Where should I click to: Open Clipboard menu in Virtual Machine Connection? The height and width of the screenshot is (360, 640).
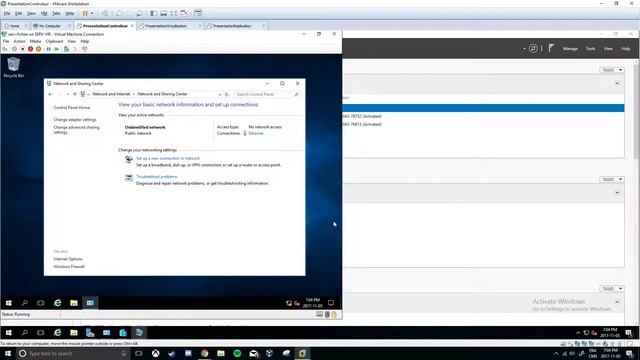(54, 41)
